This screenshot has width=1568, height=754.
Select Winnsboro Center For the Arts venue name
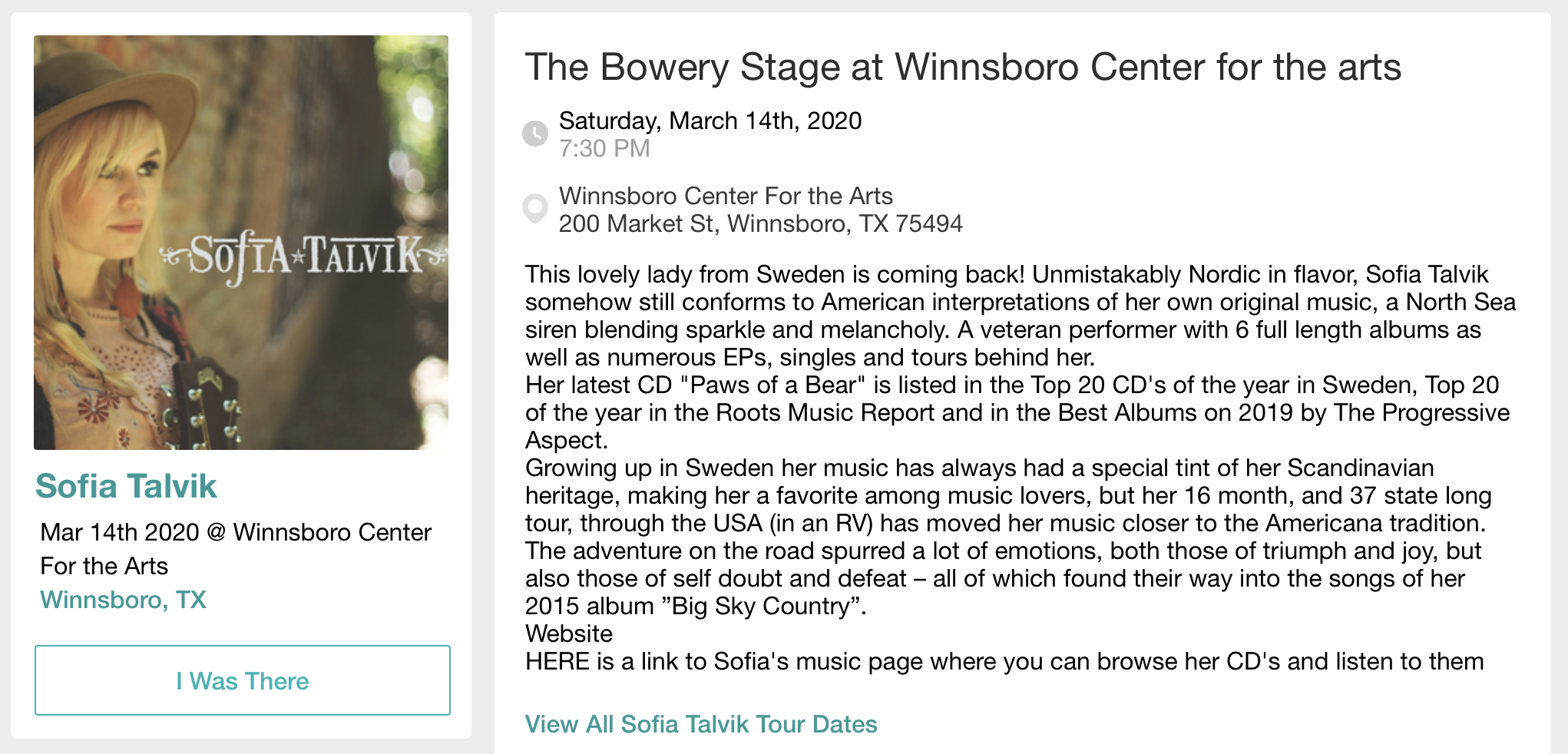pos(726,196)
